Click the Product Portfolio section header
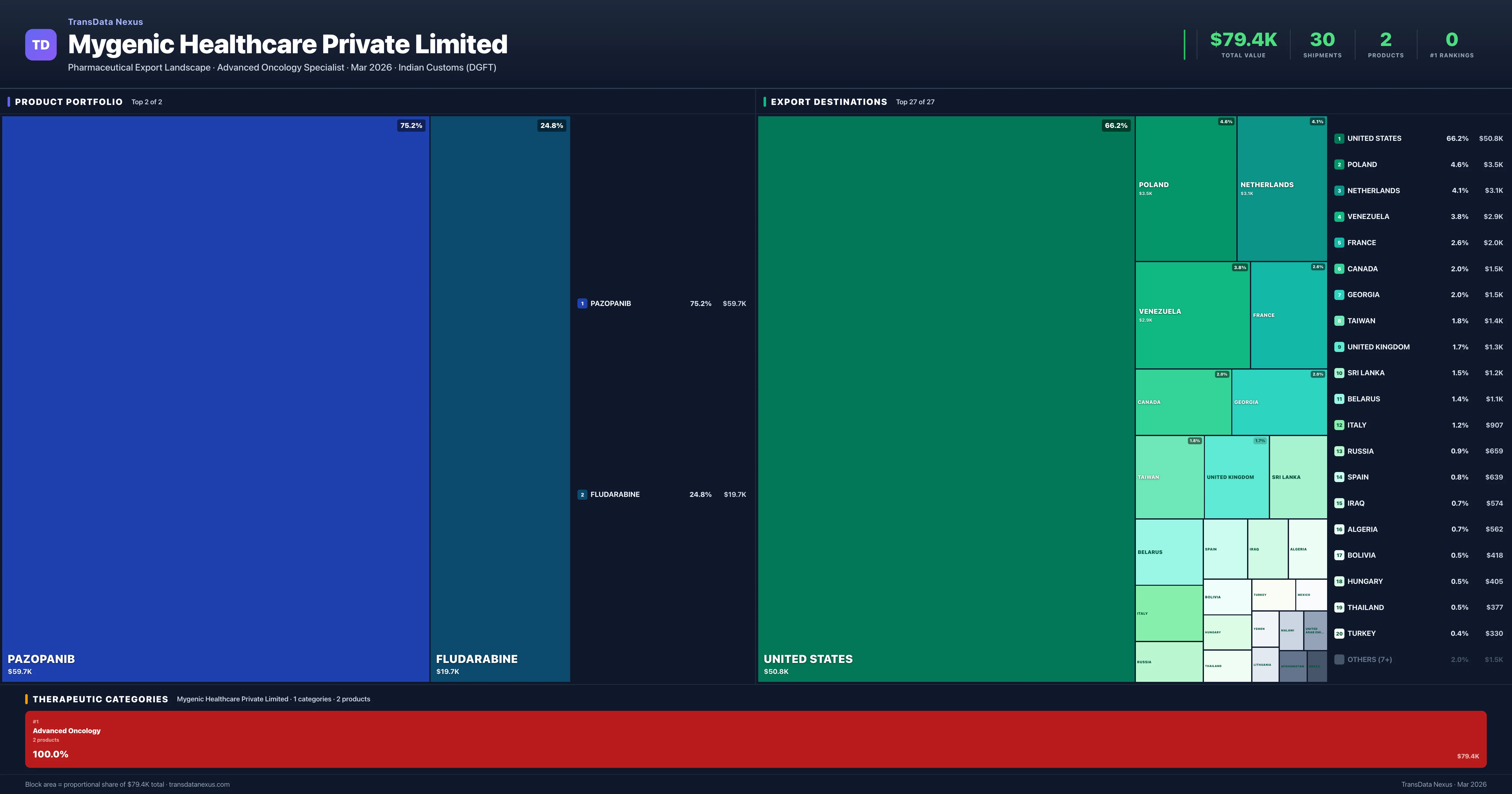The height and width of the screenshot is (794, 1512). pos(69,101)
